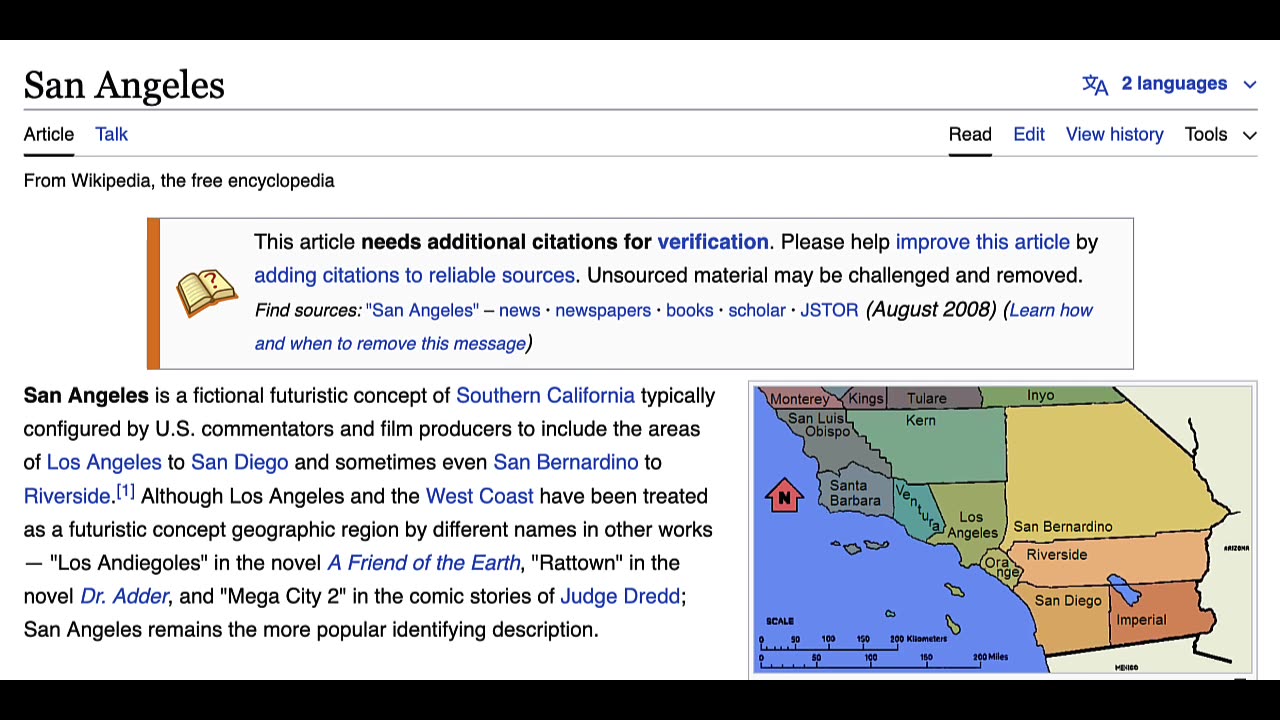Image resolution: width=1280 pixels, height=720 pixels.
Task: Follow the West Coast link
Action: [x=480, y=496]
